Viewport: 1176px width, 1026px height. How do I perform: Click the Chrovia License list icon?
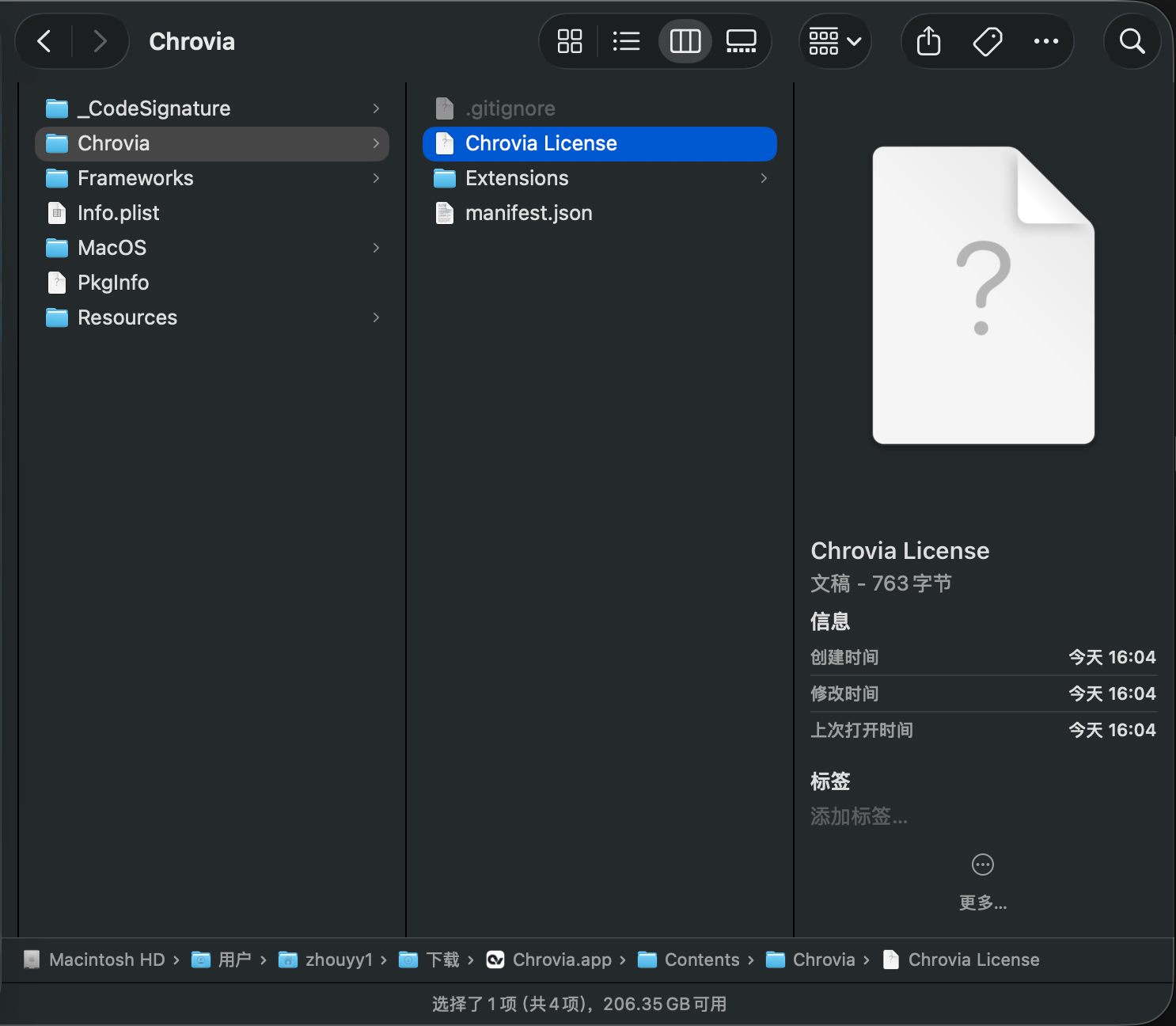445,143
